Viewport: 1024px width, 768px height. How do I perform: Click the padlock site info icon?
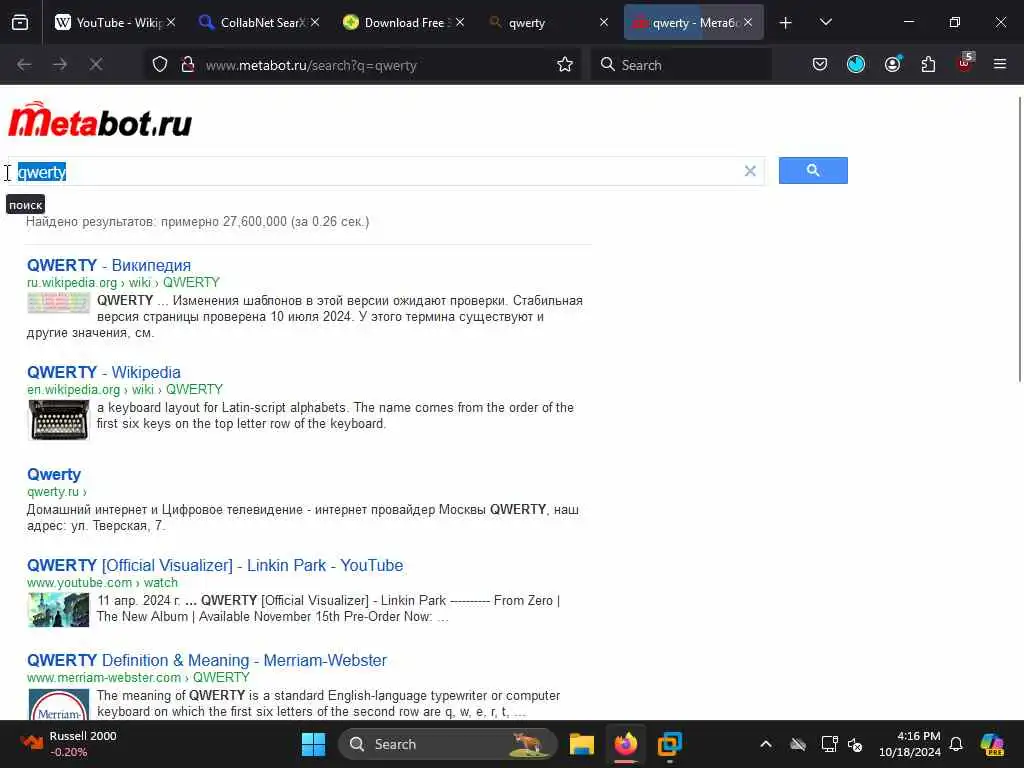[188, 64]
